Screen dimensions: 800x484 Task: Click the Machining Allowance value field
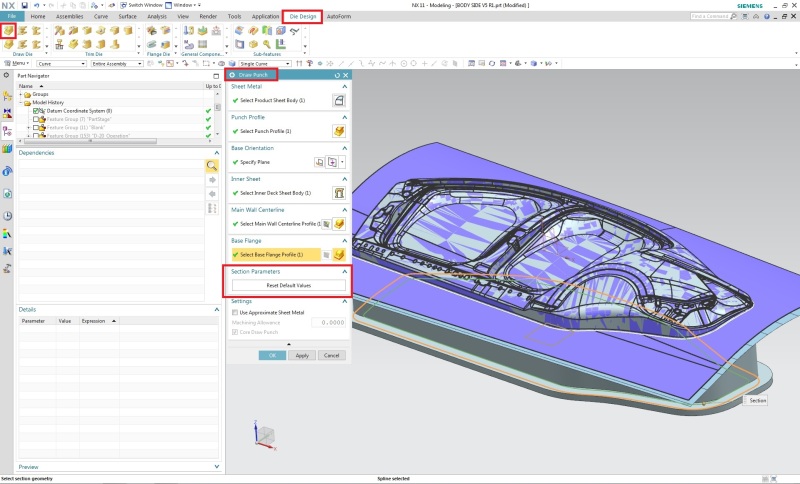[329, 323]
